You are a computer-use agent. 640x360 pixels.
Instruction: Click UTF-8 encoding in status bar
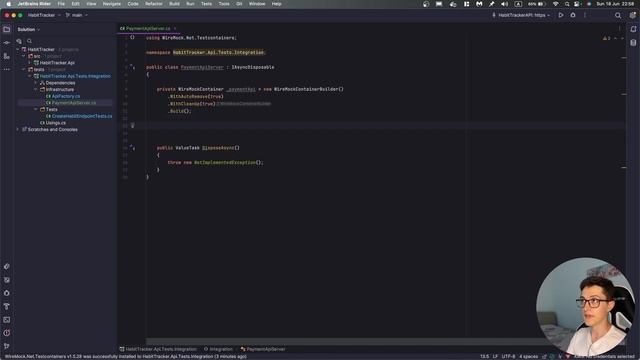pyautogui.click(x=509, y=356)
